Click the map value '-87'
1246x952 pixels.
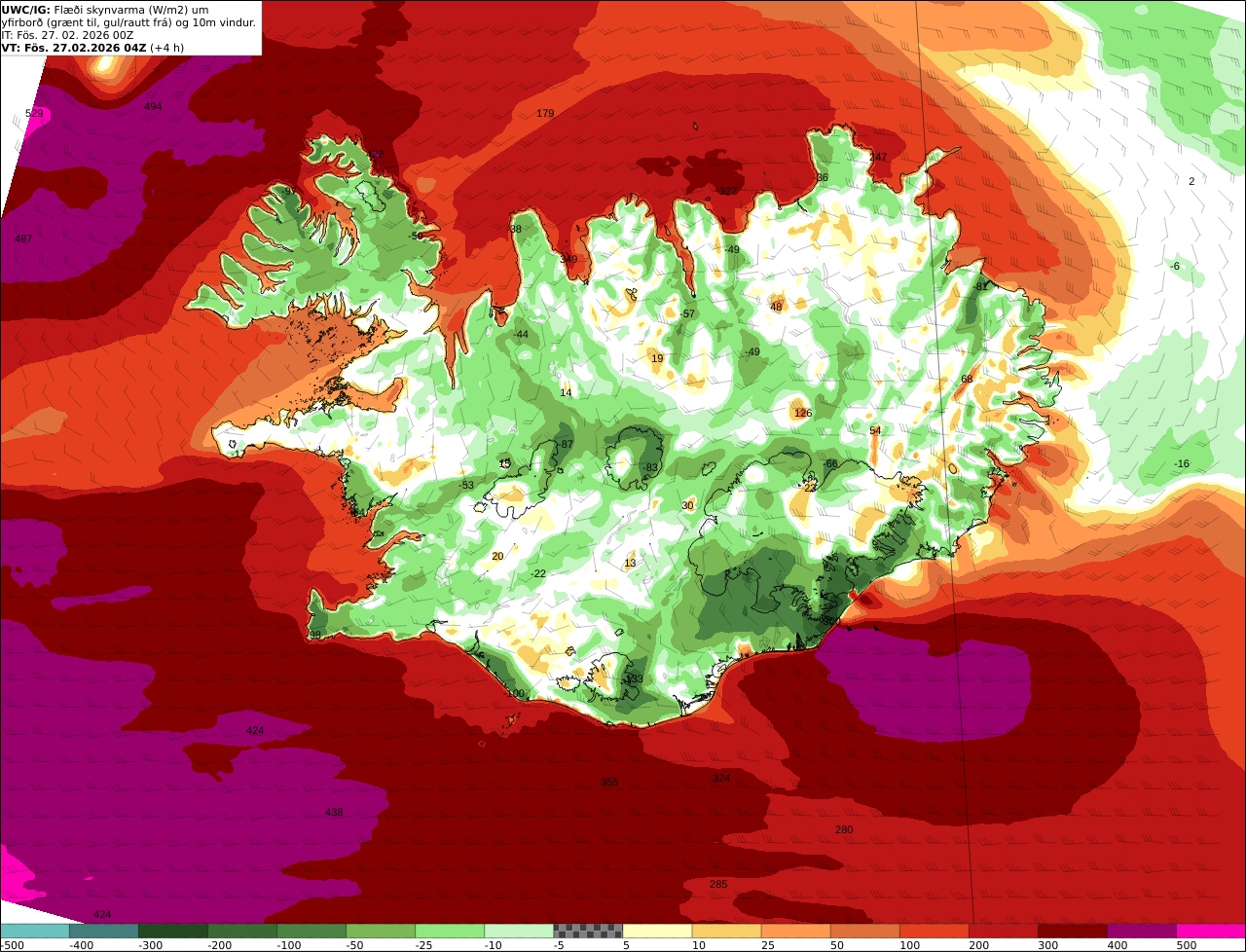[x=565, y=445]
